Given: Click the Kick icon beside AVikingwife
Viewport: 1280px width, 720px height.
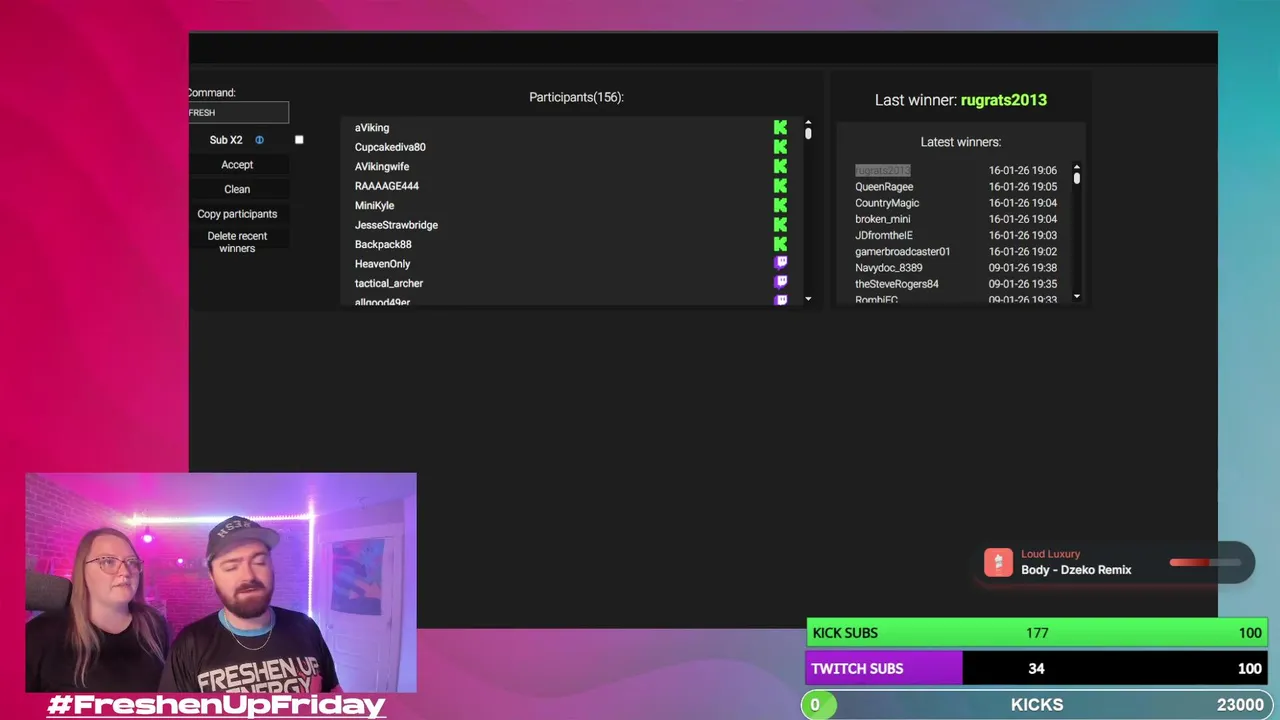Looking at the screenshot, I should pos(780,166).
